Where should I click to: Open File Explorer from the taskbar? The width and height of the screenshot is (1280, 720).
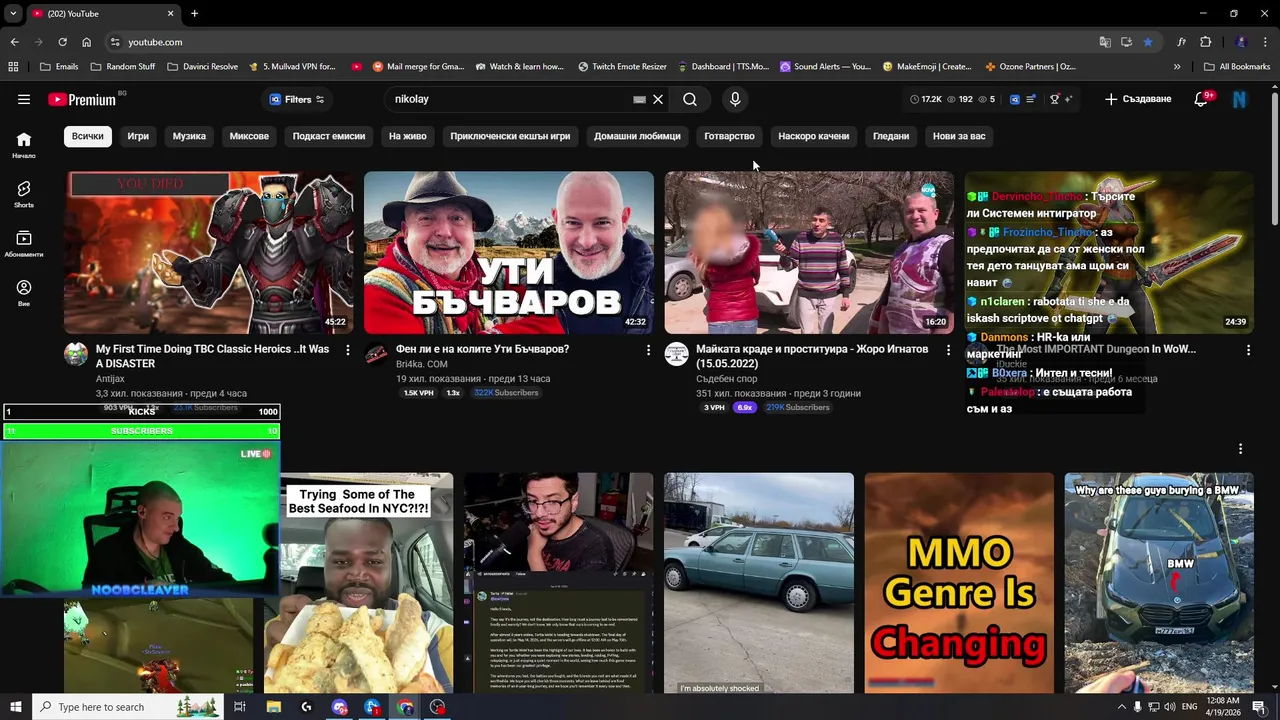click(273, 707)
